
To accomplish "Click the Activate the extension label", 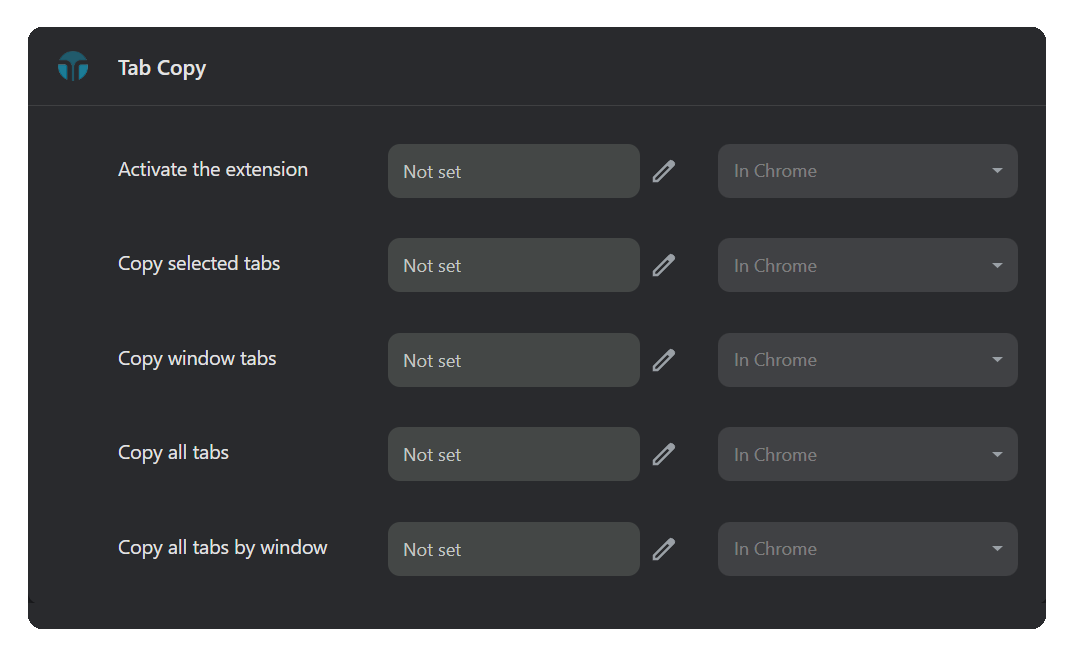I will (x=213, y=170).
